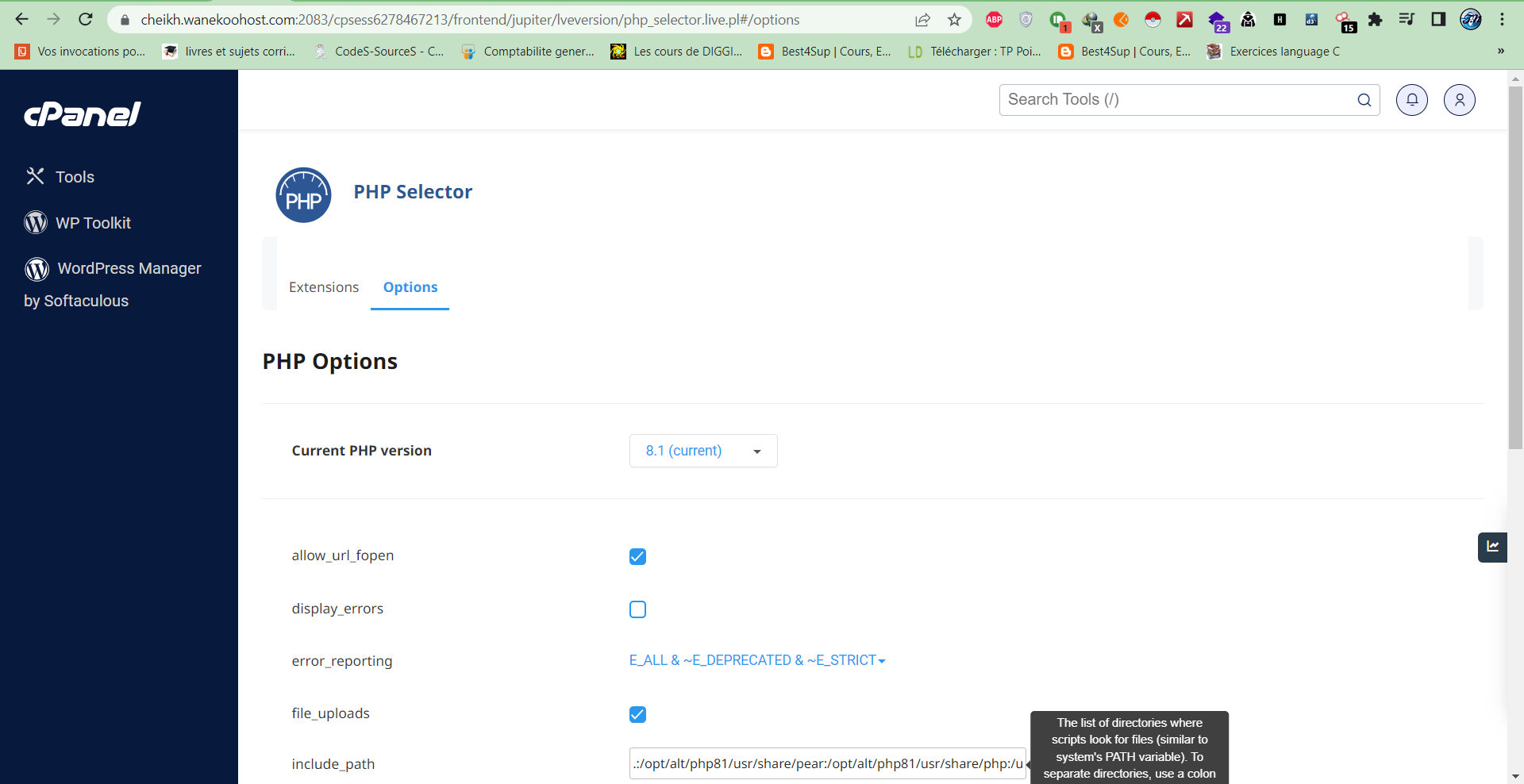Click the include_path text field
Screen dimensions: 1524x784
[x=827, y=763]
